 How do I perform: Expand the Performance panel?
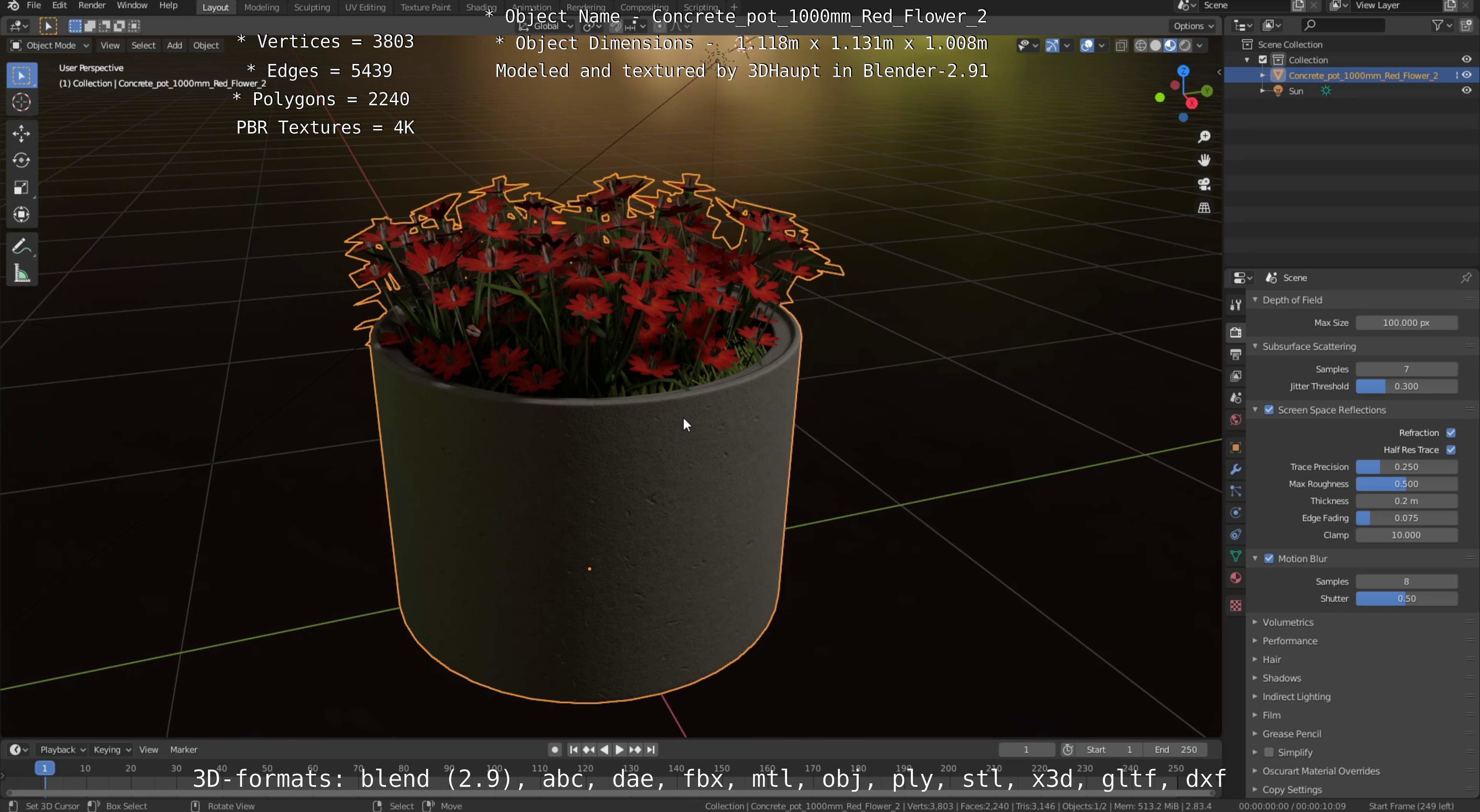click(x=1289, y=641)
